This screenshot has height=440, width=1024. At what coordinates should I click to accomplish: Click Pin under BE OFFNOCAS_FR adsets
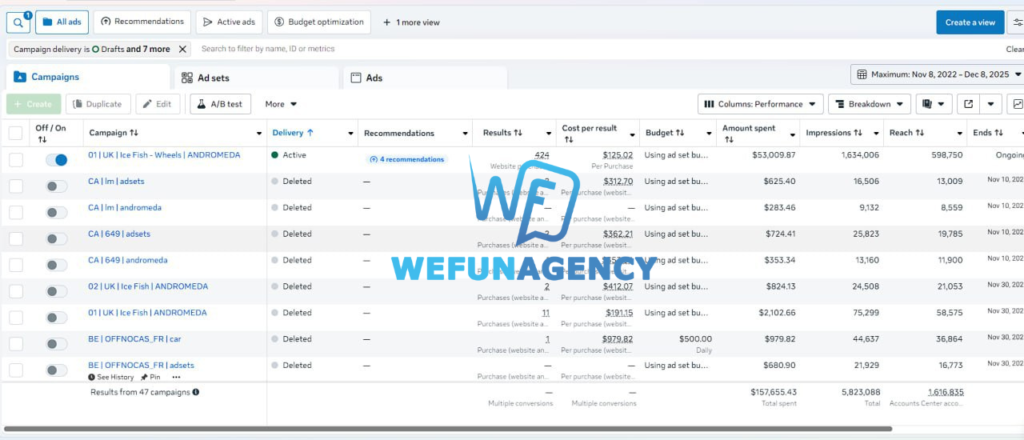[x=151, y=377]
